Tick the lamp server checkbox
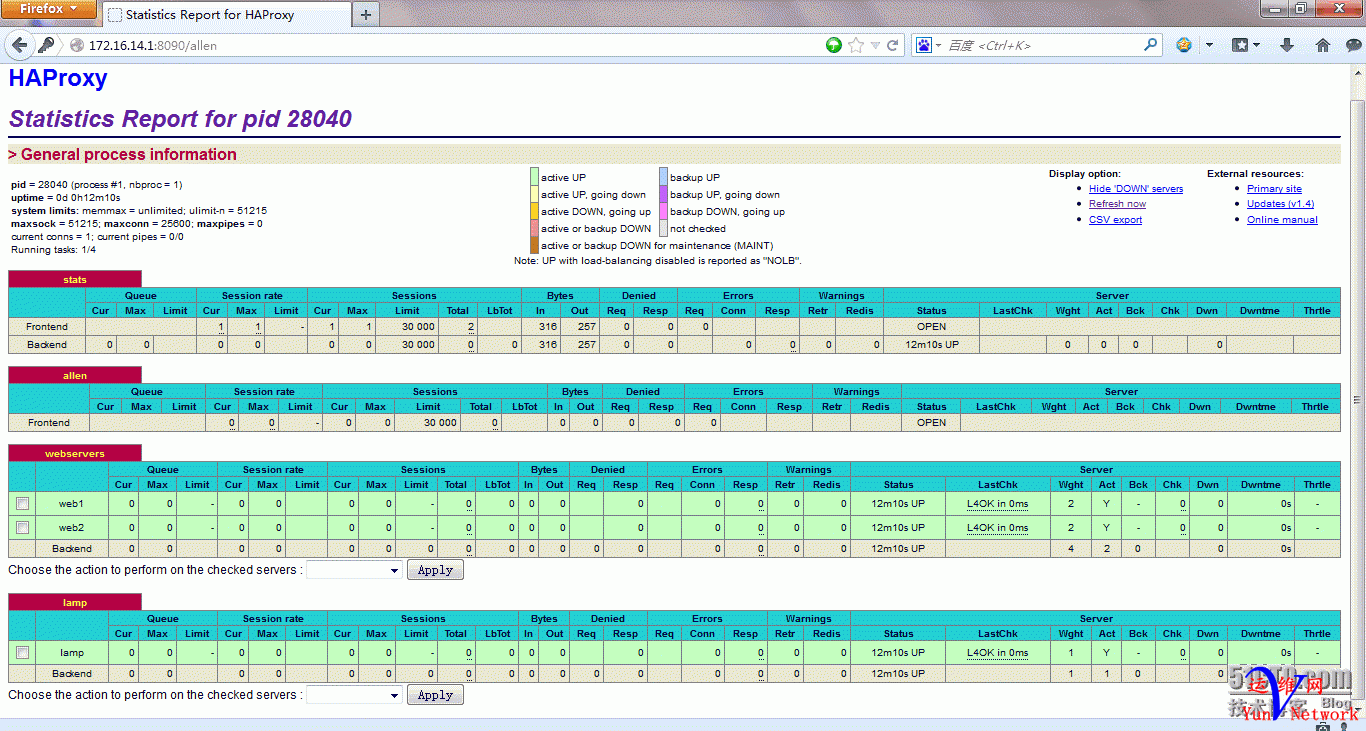1366x731 pixels. 23,653
